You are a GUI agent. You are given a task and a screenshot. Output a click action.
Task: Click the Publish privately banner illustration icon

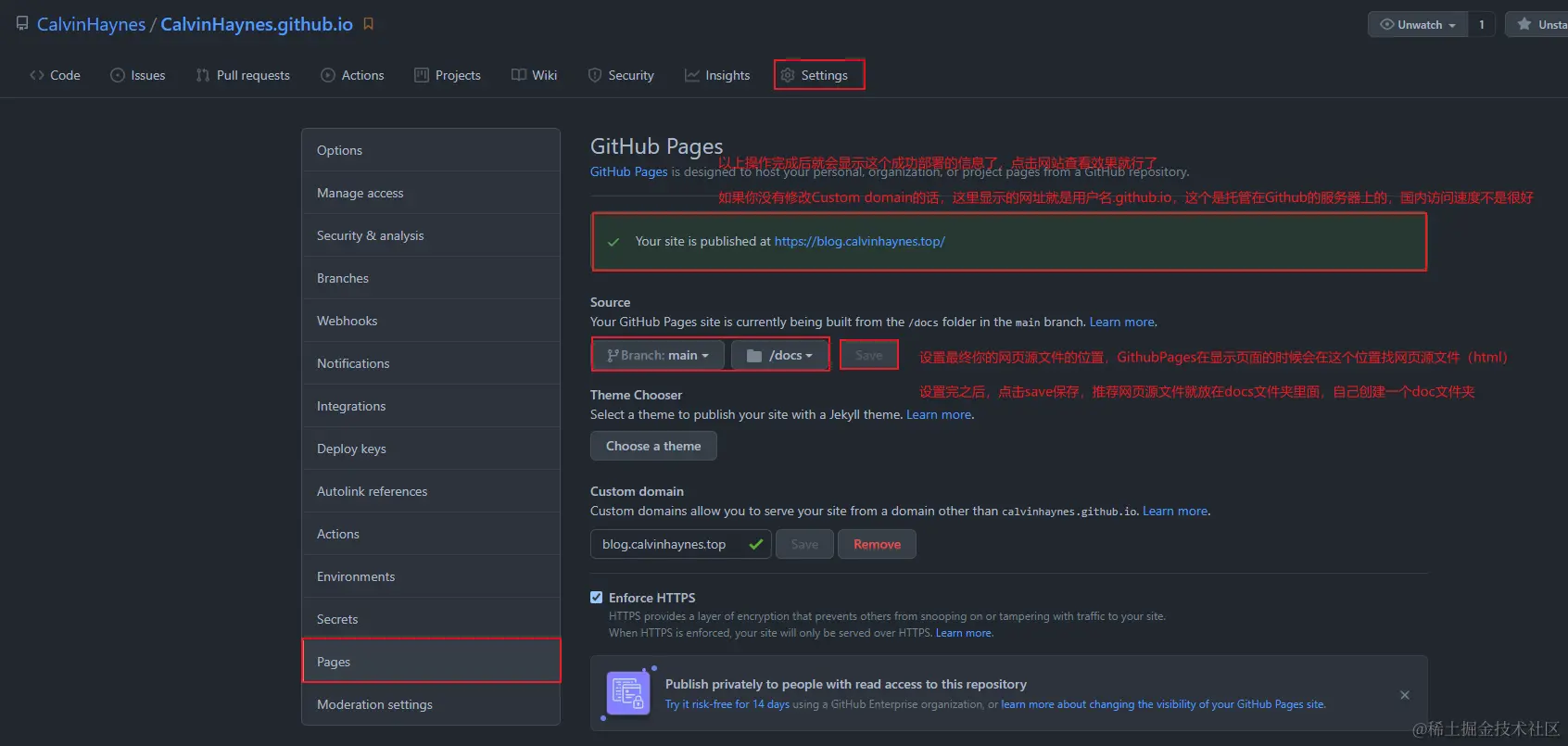(x=628, y=693)
